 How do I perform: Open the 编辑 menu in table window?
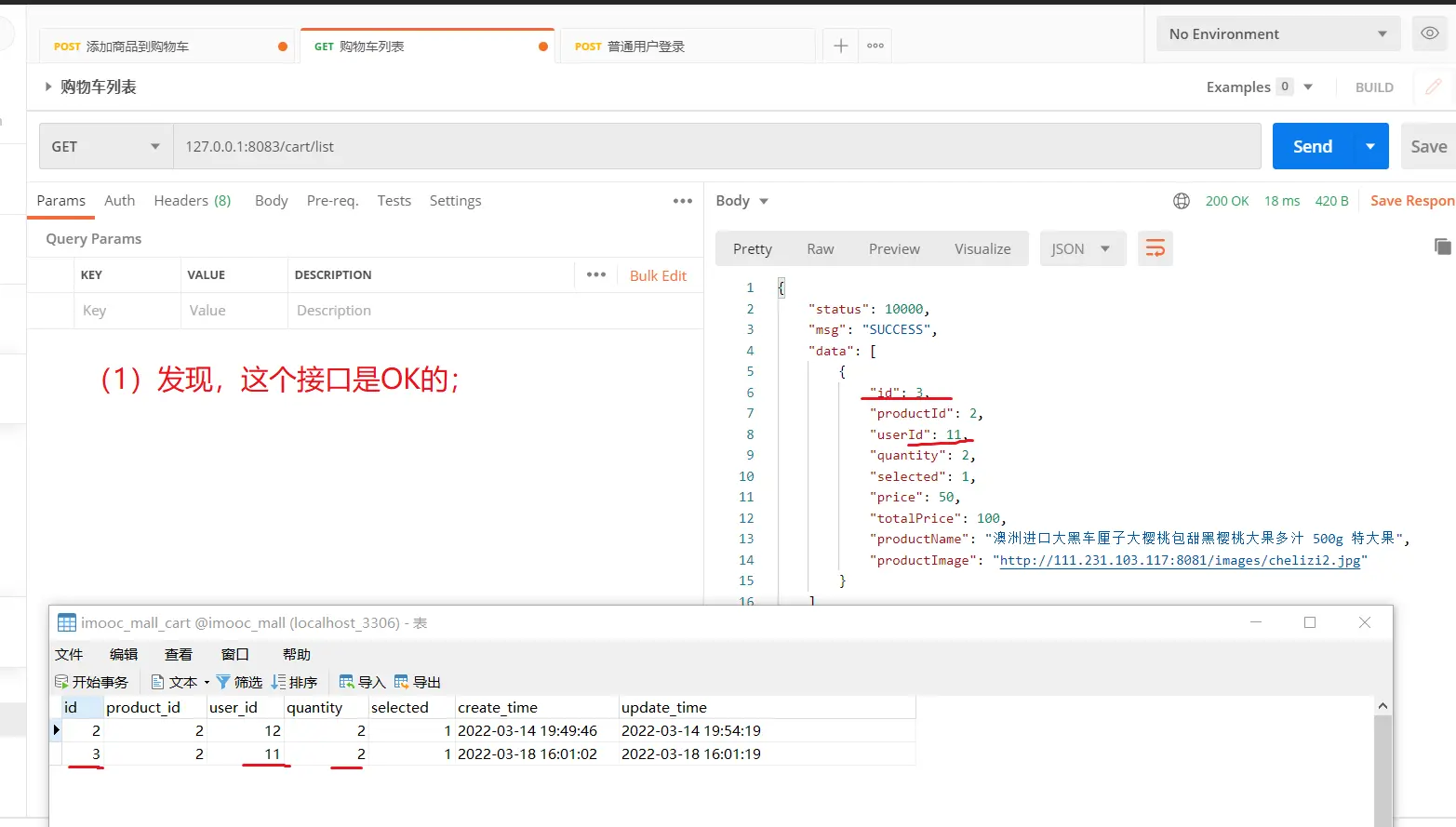123,654
